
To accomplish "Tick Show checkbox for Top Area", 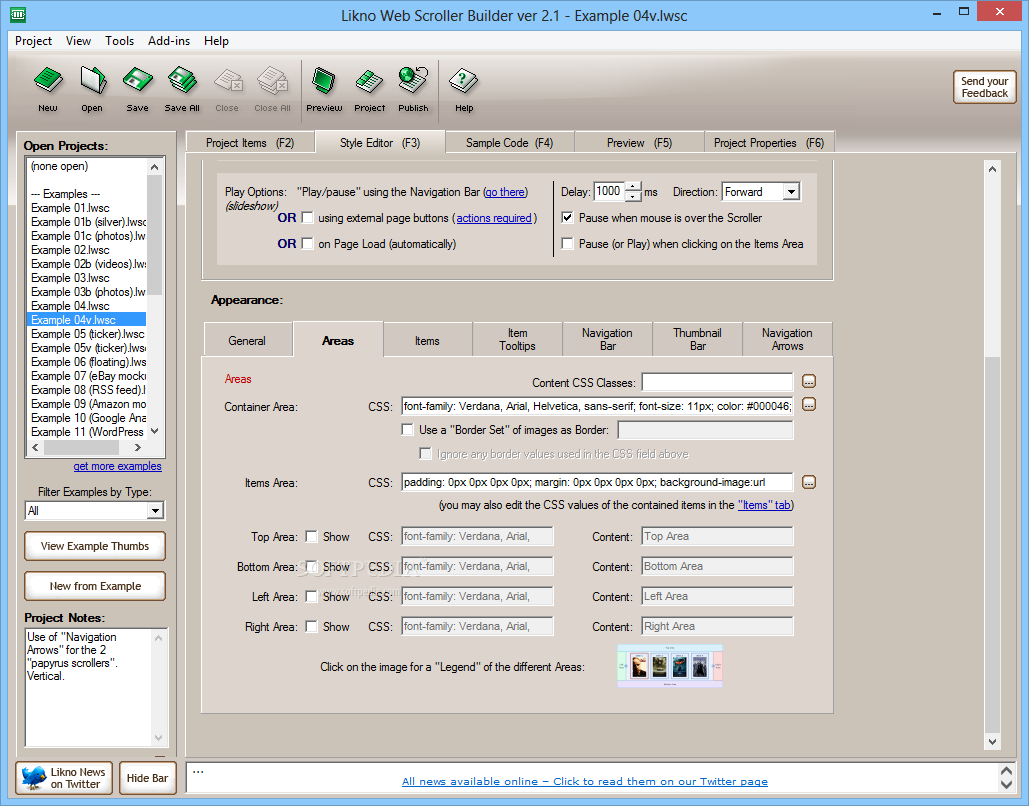I will 312,537.
